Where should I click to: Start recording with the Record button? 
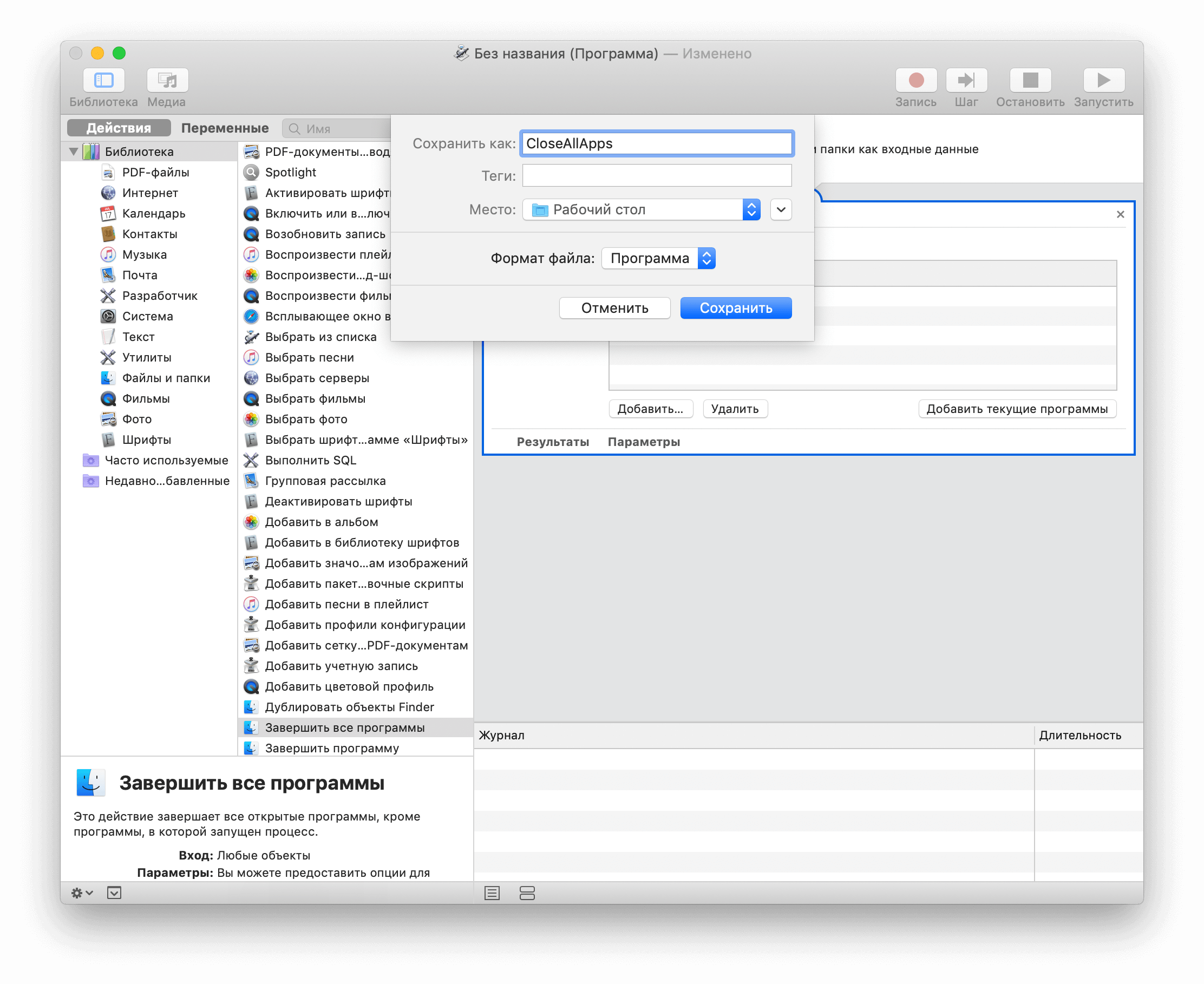click(915, 81)
